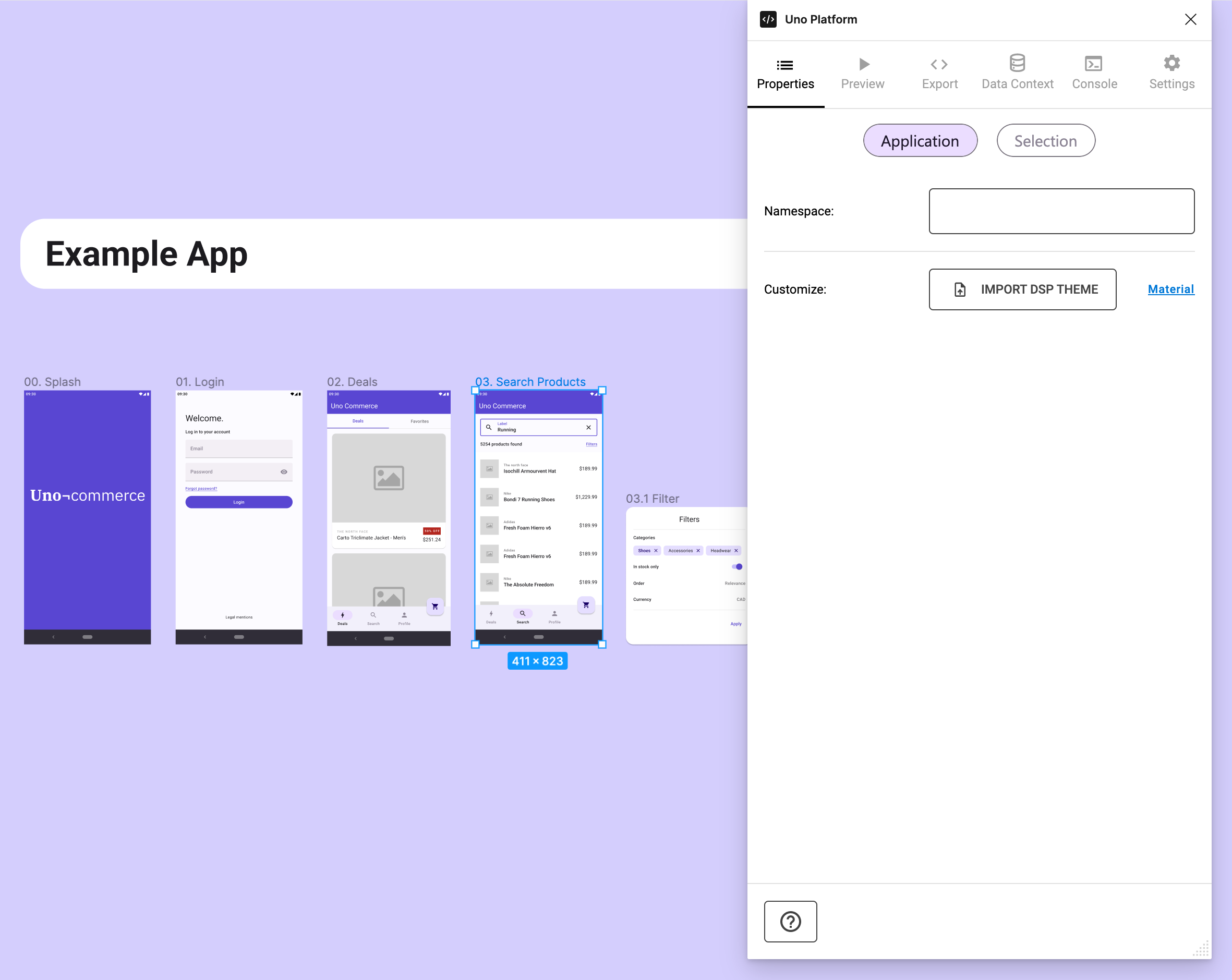
Task: Click the Material design link
Action: click(1170, 288)
